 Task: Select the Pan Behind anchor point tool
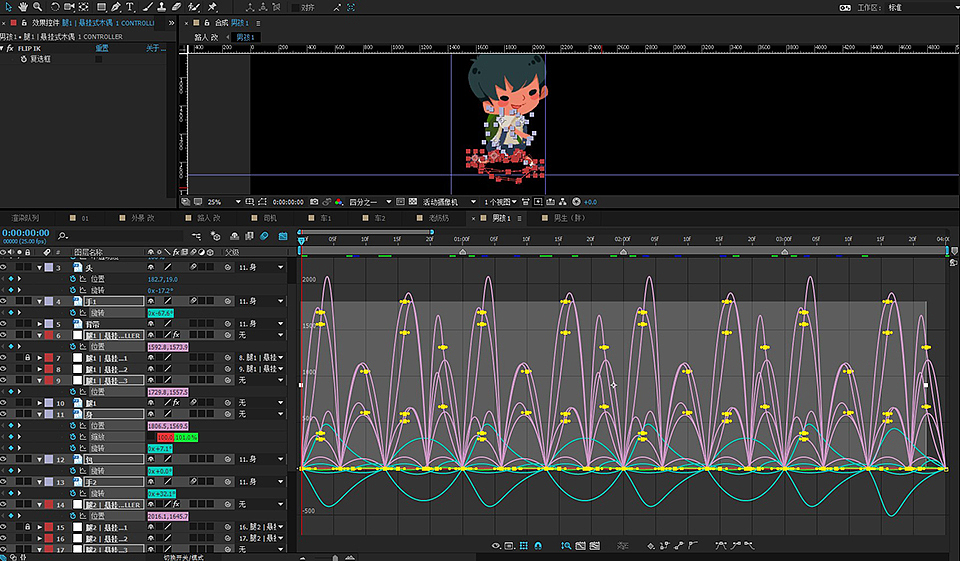tap(84, 7)
